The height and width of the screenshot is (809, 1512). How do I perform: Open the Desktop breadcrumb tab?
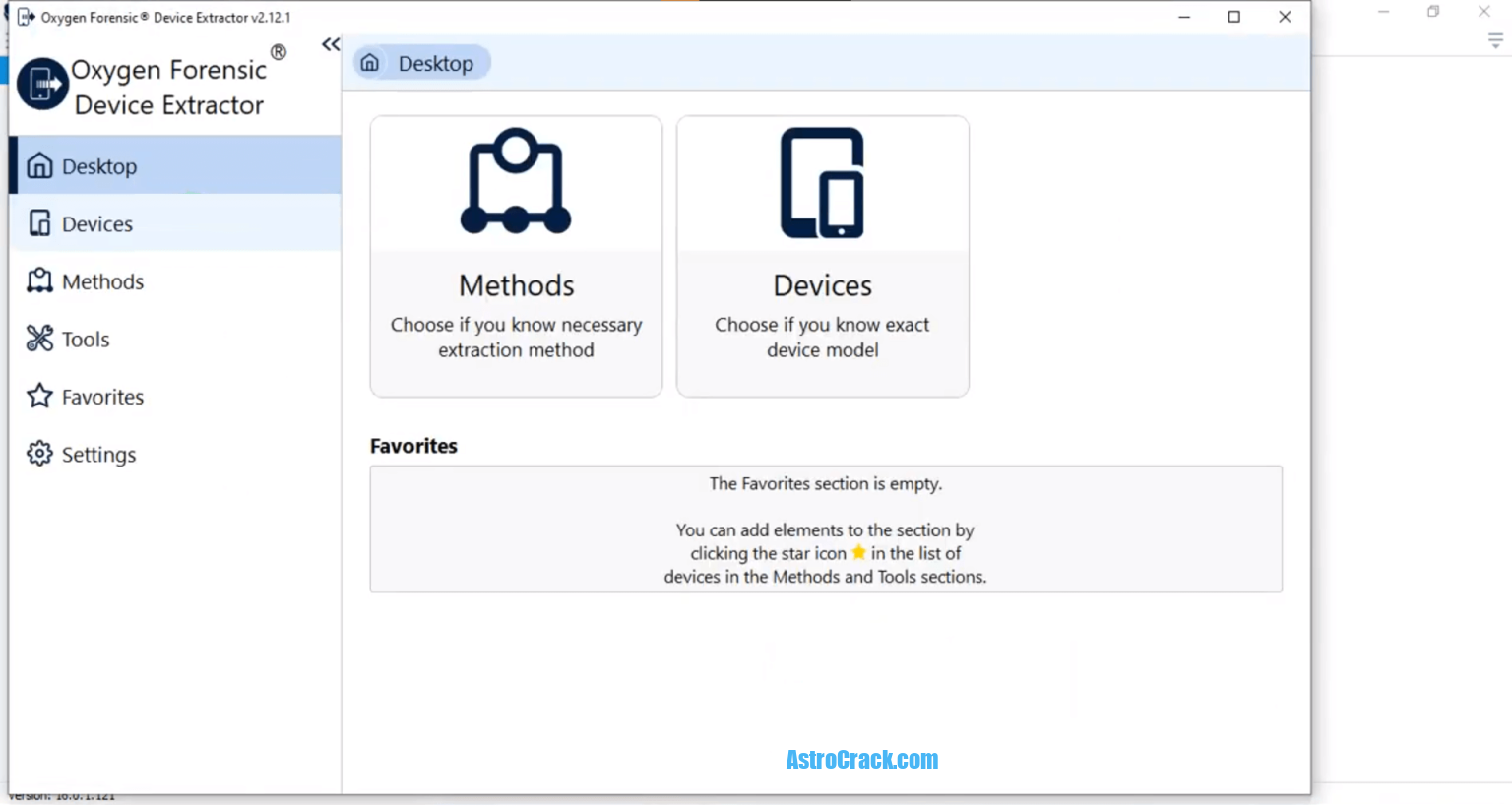pos(421,61)
